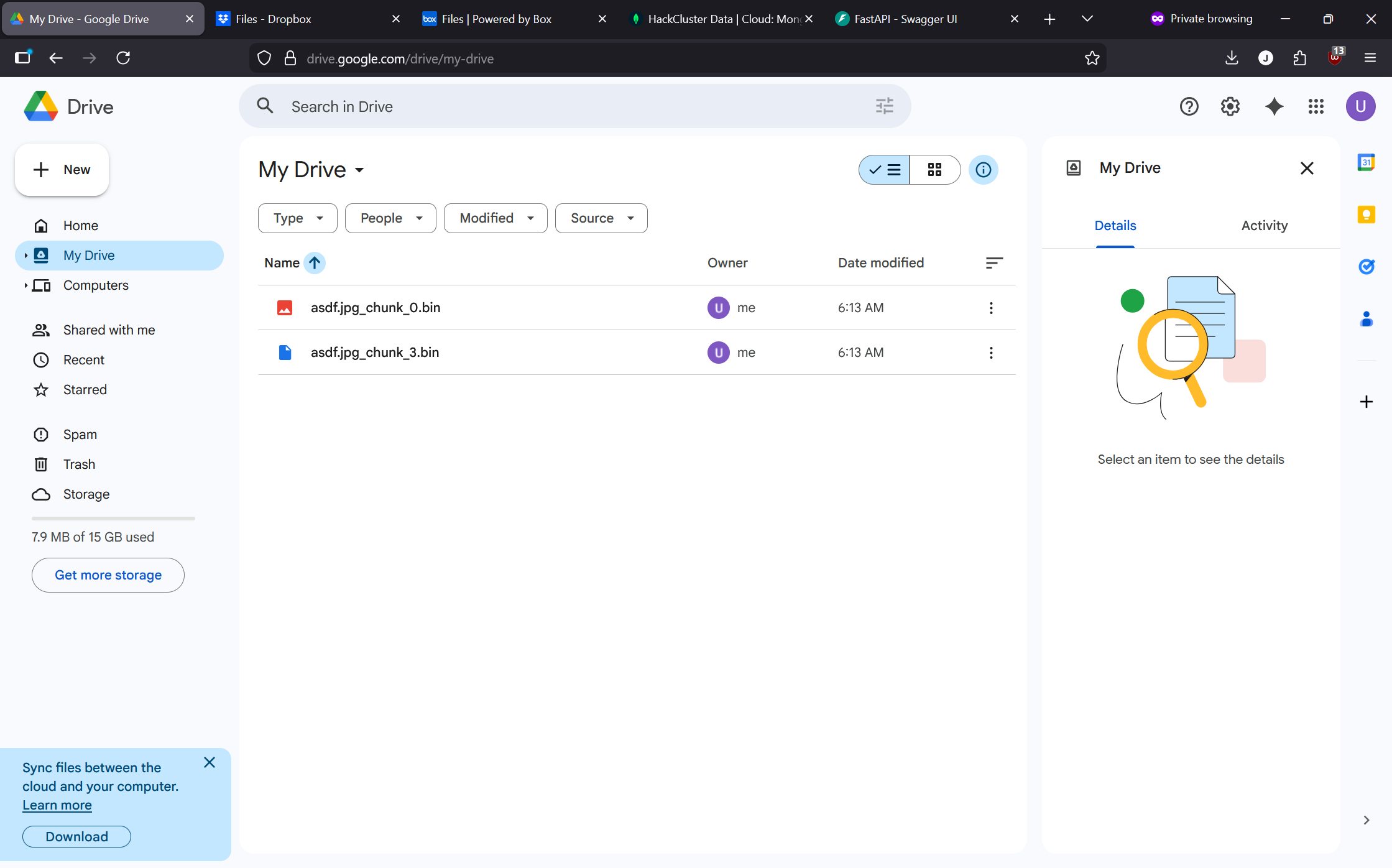Click the Get more storage button
Screen dimensions: 1392x868
point(108,575)
